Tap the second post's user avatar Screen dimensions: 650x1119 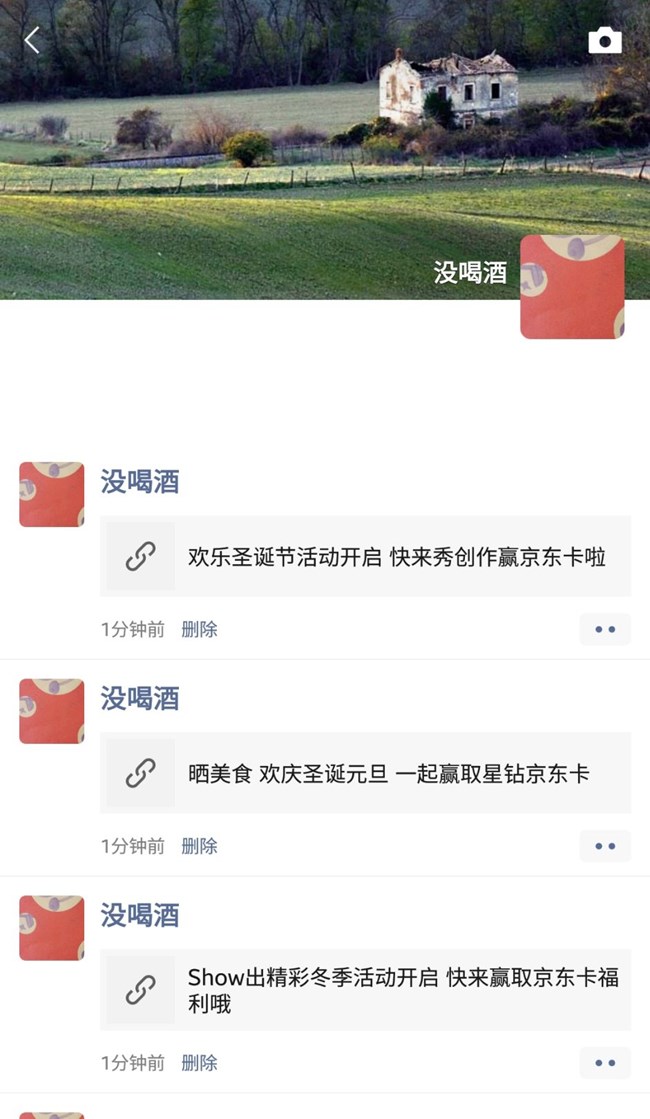[51, 712]
